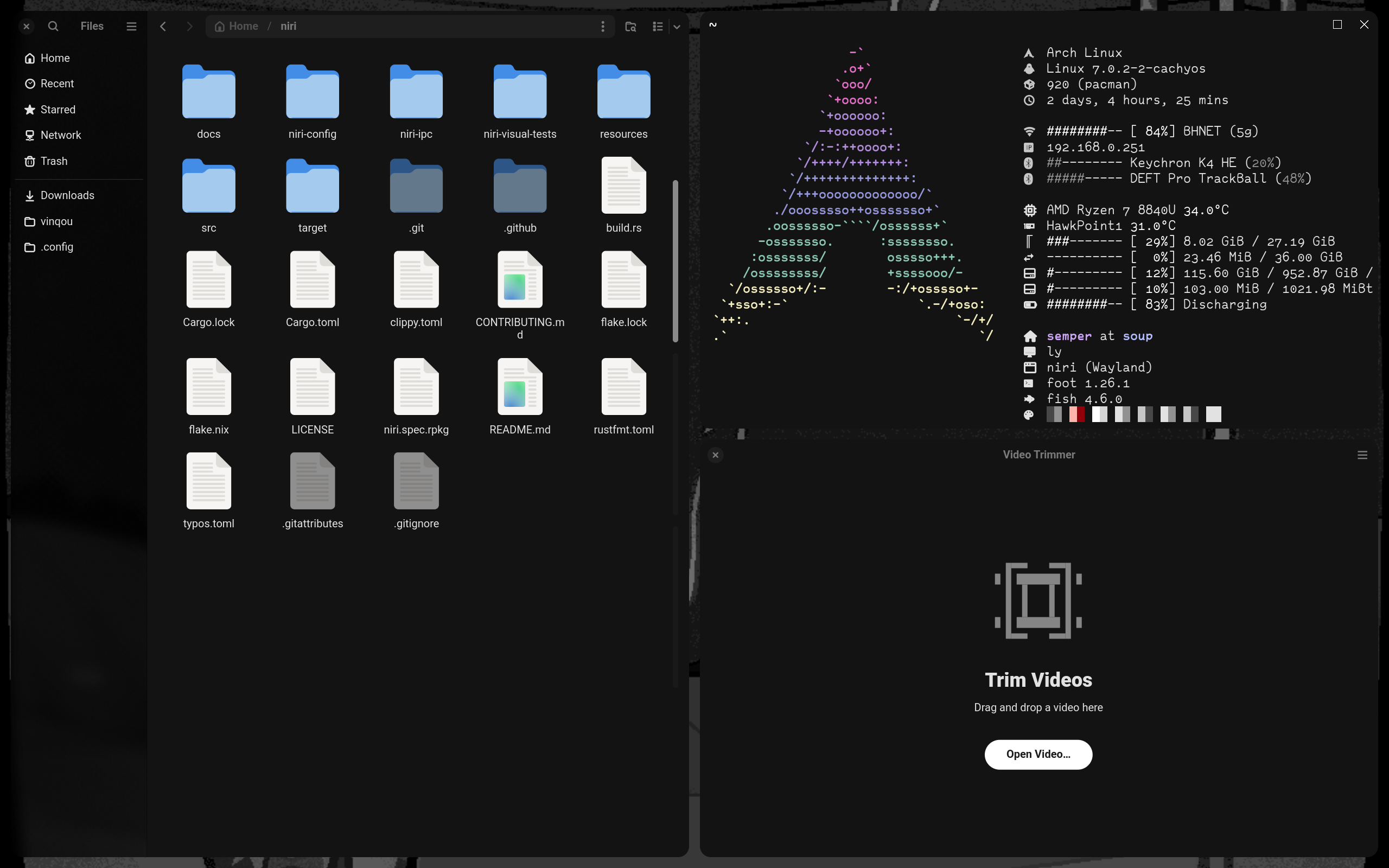Open Home in Files sidebar
Viewport: 1389px width, 868px height.
coord(79,58)
